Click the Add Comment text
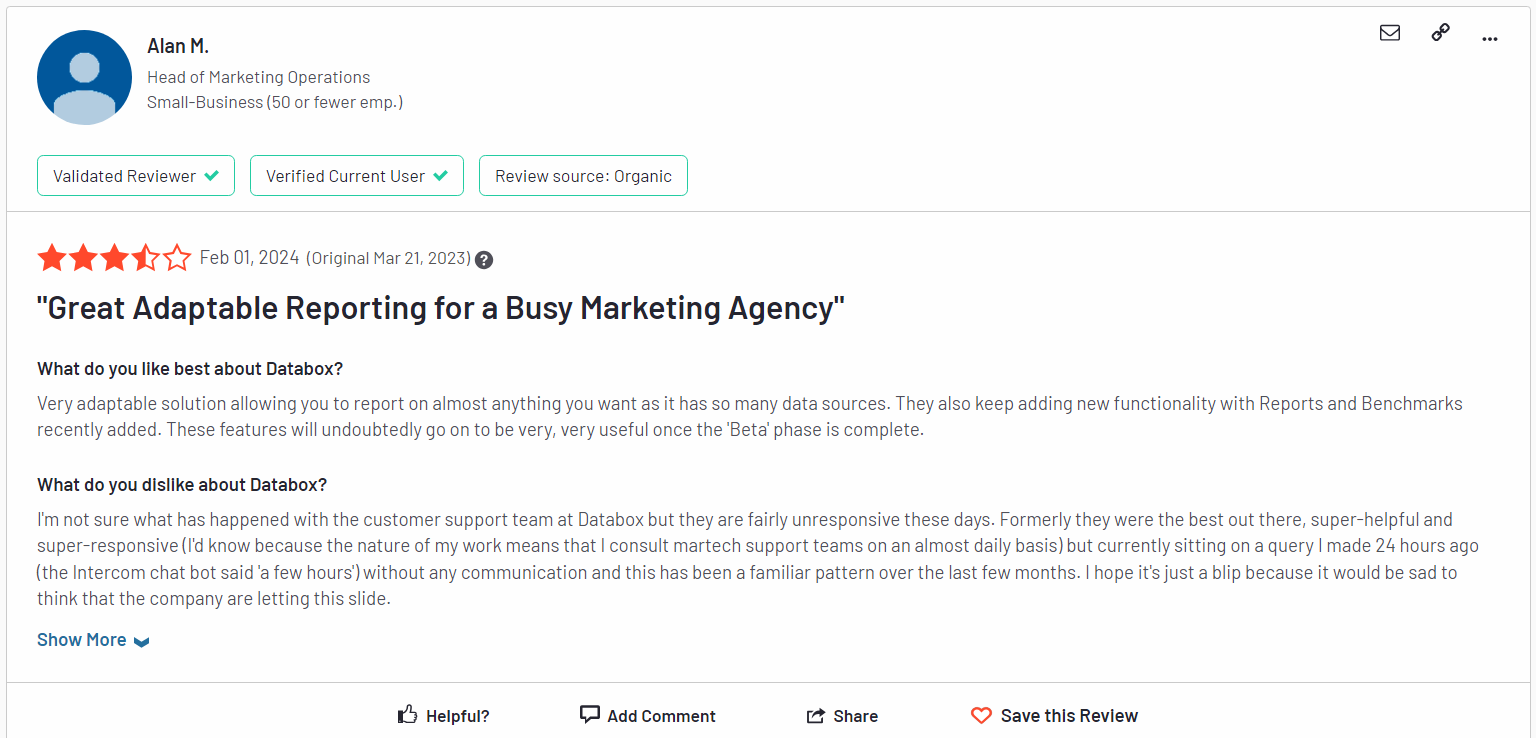Image resolution: width=1536 pixels, height=738 pixels. pos(661,716)
